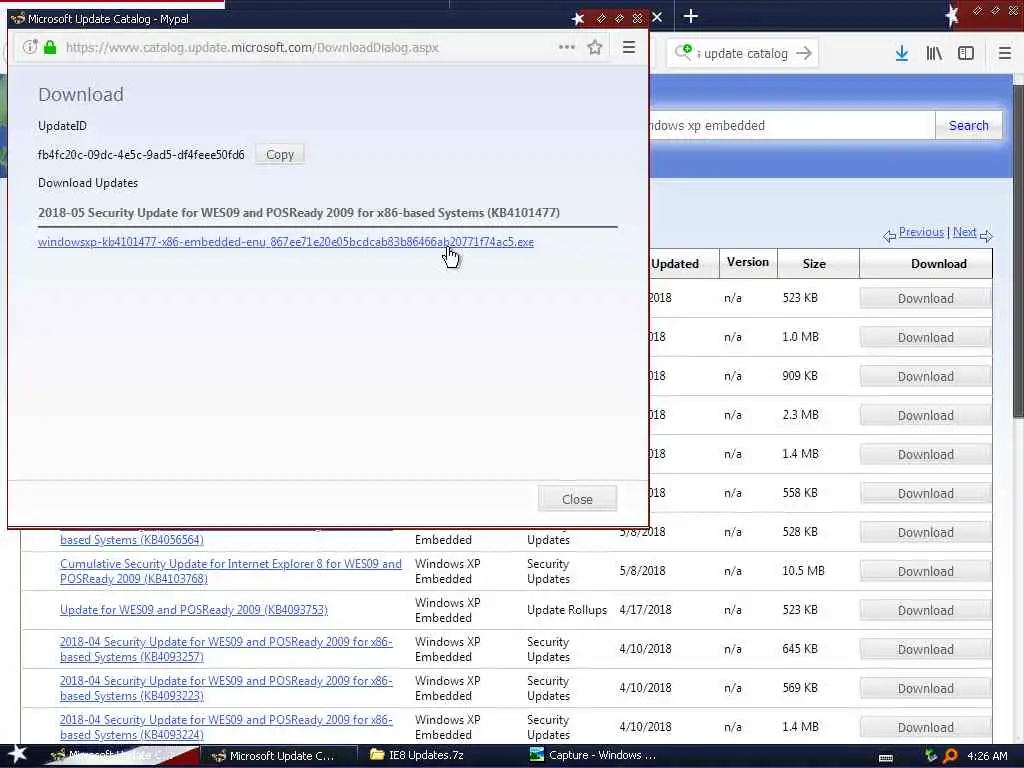Click the green padlock in popup address bar
The width and height of the screenshot is (1024, 768).
tap(50, 47)
